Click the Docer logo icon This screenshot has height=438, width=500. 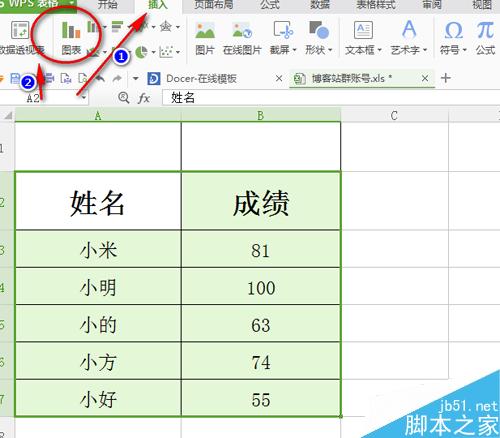(154, 79)
